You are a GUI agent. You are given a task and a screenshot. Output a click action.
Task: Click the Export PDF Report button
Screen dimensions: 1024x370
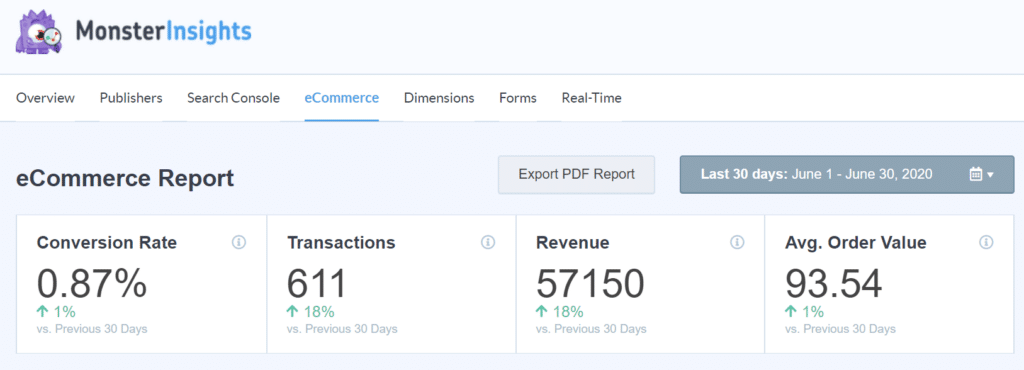577,174
